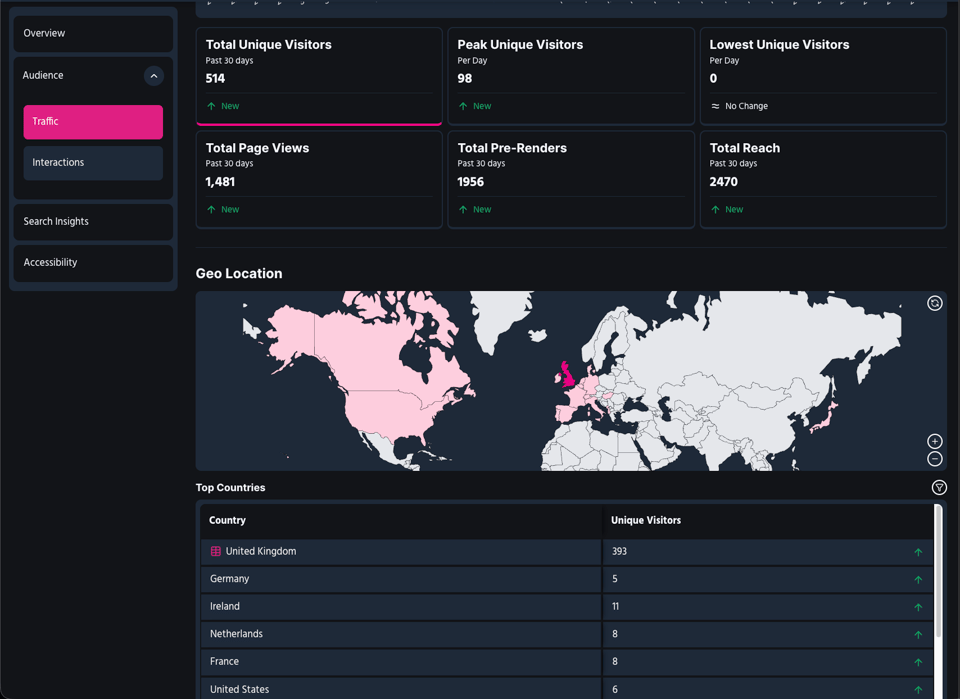Click the 1,481 page views value

(220, 182)
